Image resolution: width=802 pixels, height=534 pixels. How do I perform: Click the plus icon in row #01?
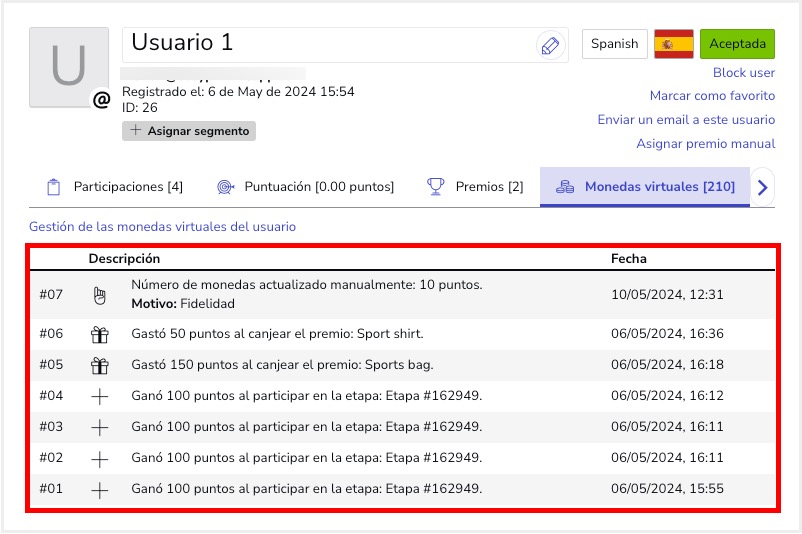tap(99, 490)
